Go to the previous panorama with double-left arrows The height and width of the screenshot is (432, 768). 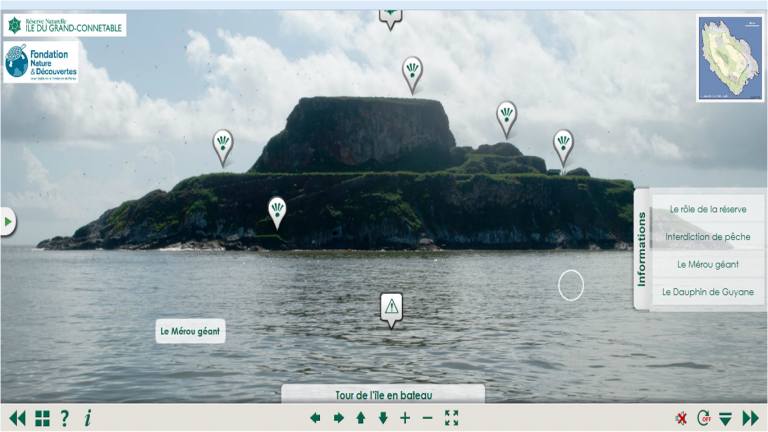tap(17, 418)
